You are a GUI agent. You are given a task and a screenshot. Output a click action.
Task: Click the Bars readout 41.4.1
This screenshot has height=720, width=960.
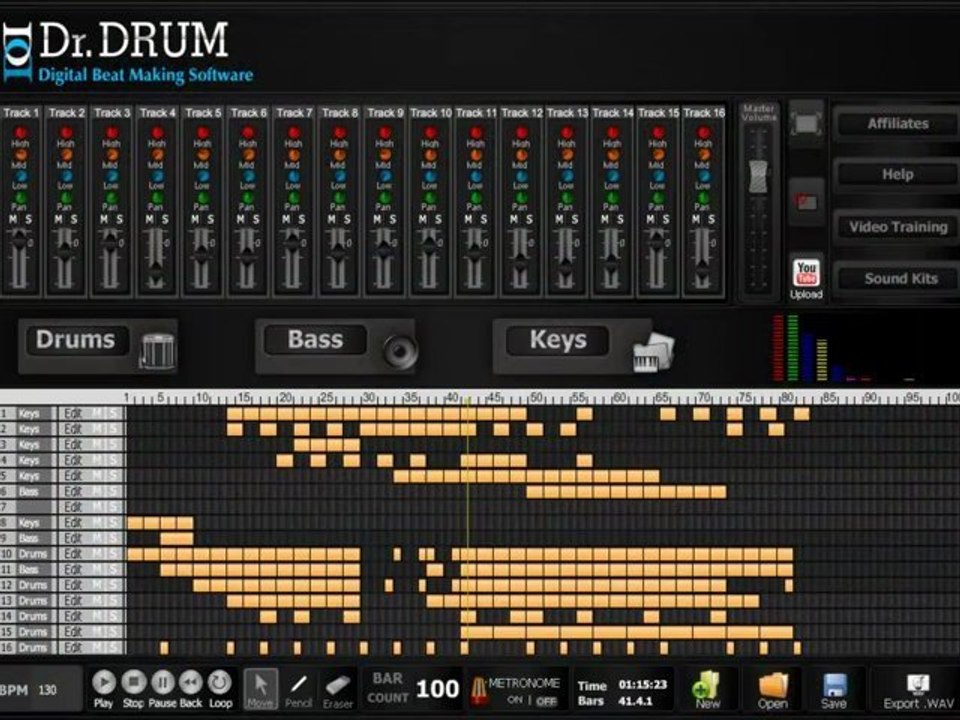[635, 701]
